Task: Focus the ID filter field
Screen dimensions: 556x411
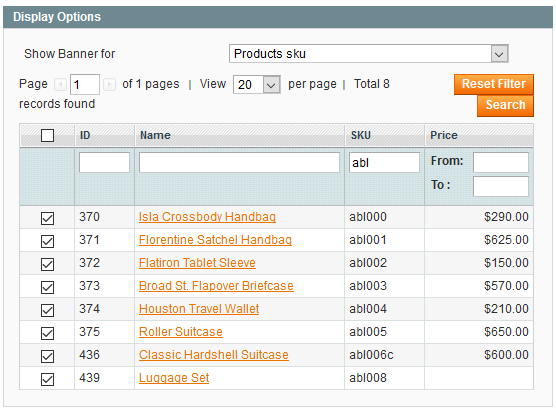Action: click(x=104, y=162)
